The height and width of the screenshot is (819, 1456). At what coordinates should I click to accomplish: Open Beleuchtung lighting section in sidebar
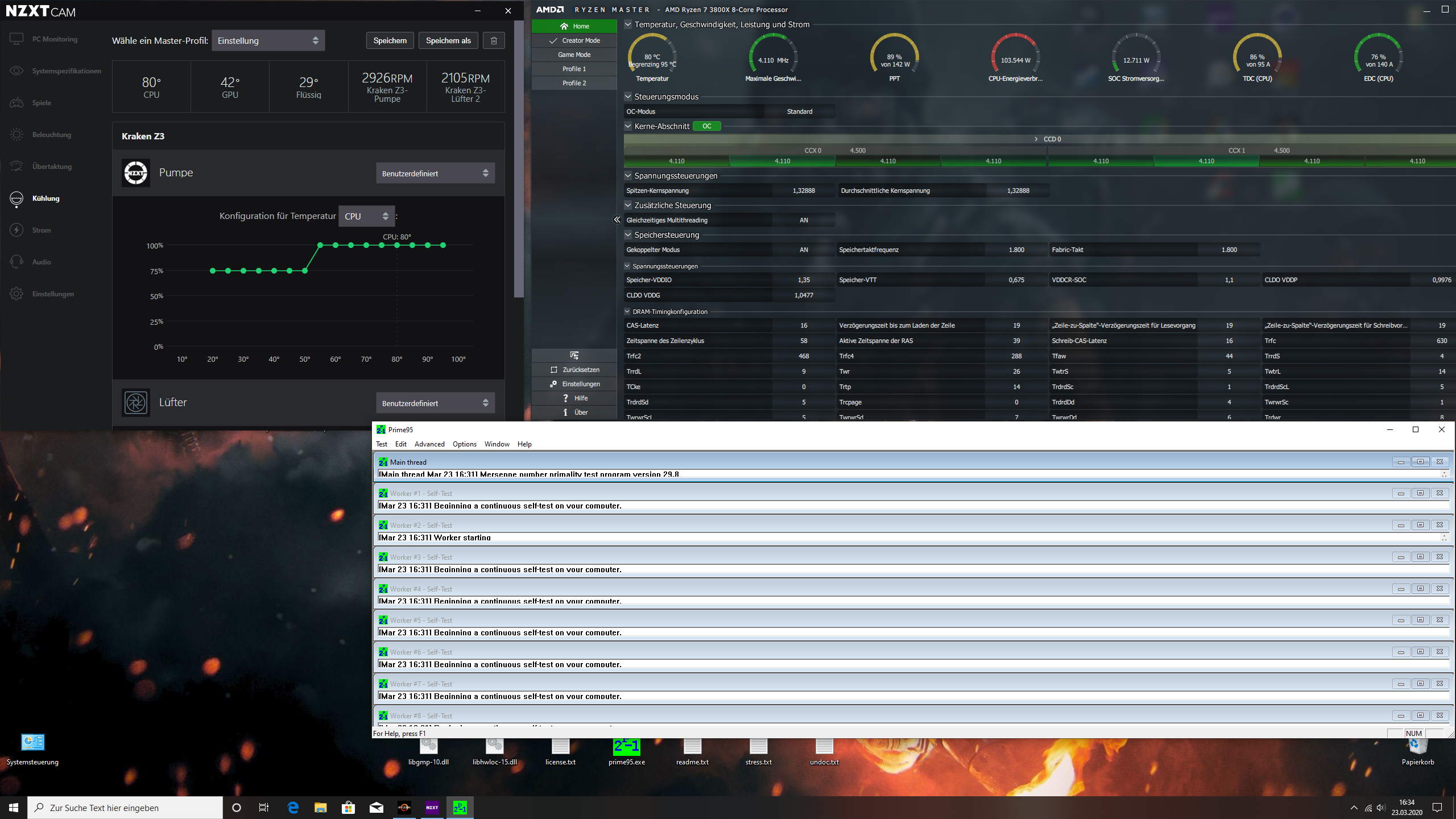coord(51,135)
